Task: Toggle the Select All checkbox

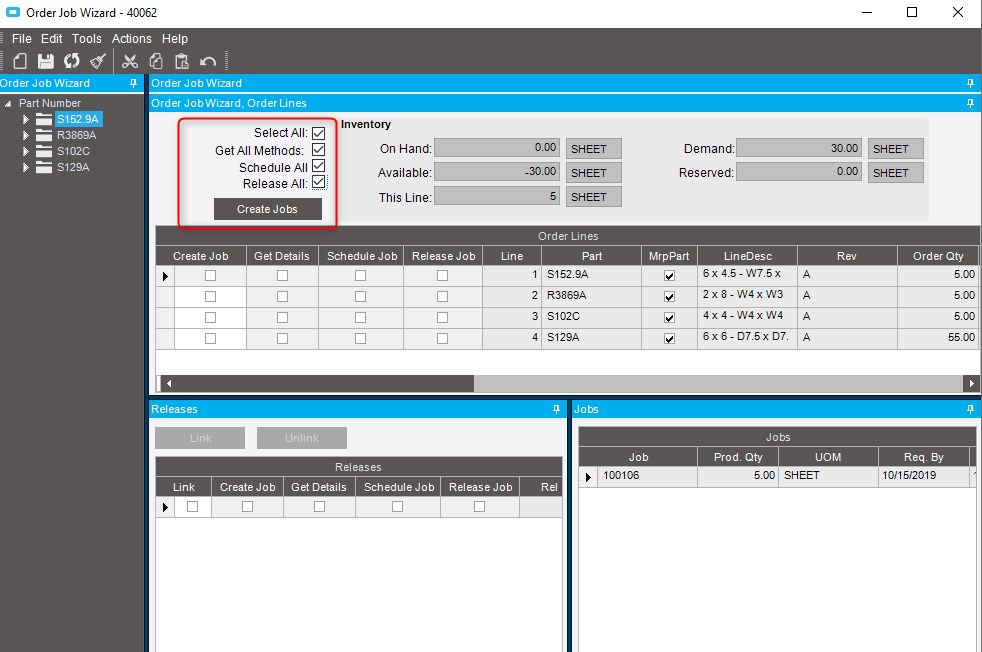Action: 319,133
